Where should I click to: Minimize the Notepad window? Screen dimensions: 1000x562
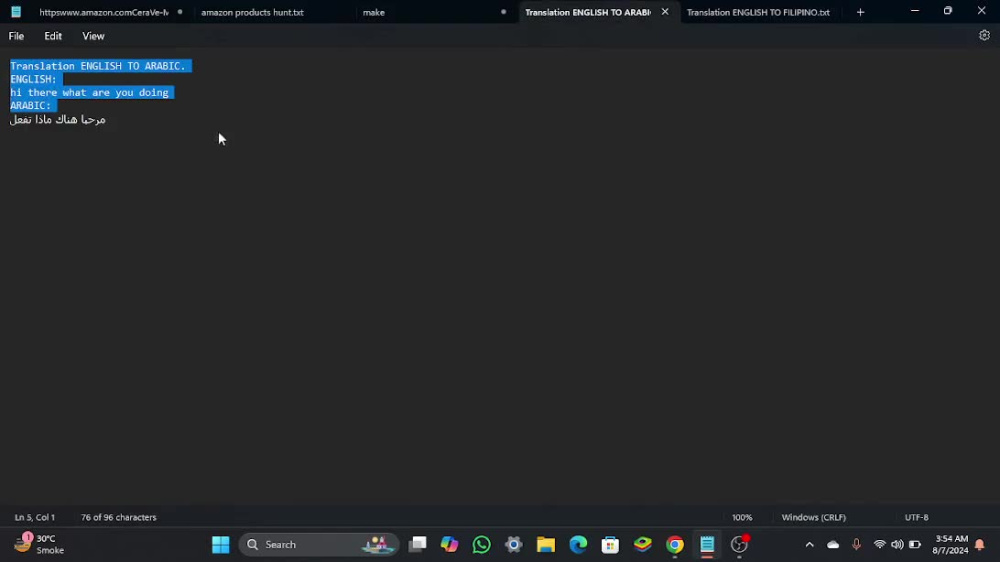point(915,11)
